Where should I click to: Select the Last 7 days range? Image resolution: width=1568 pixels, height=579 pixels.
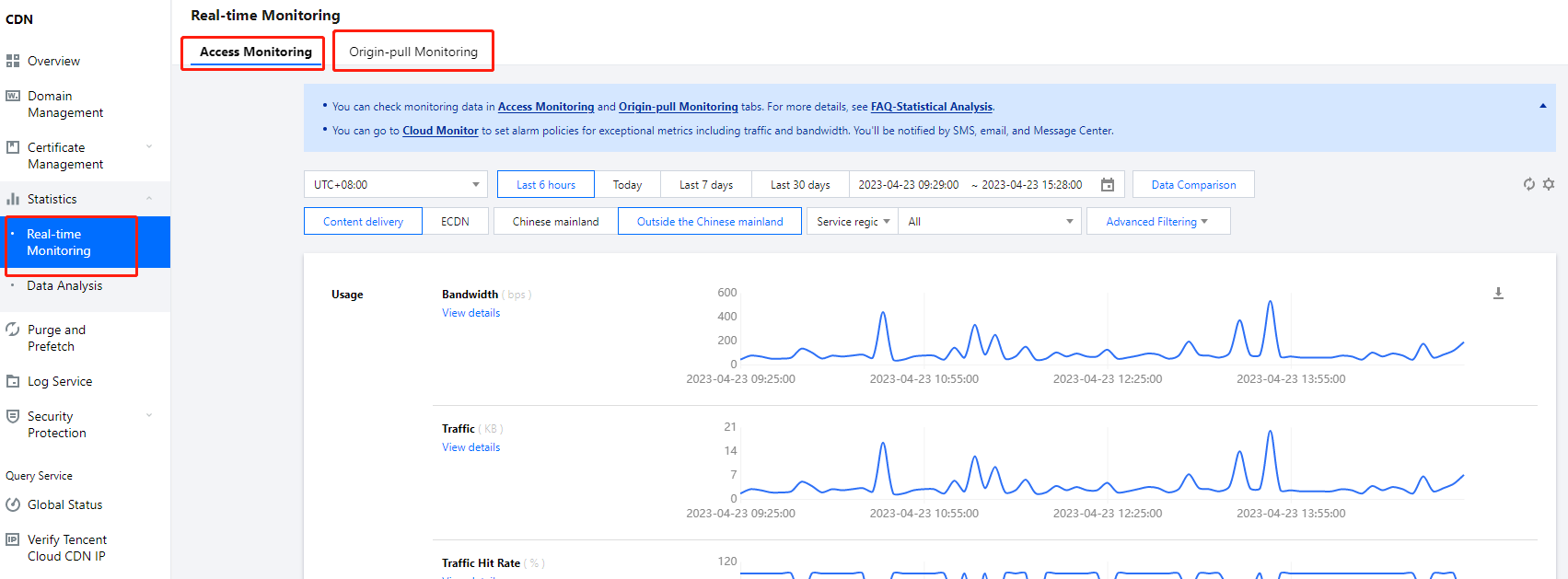pos(706,185)
